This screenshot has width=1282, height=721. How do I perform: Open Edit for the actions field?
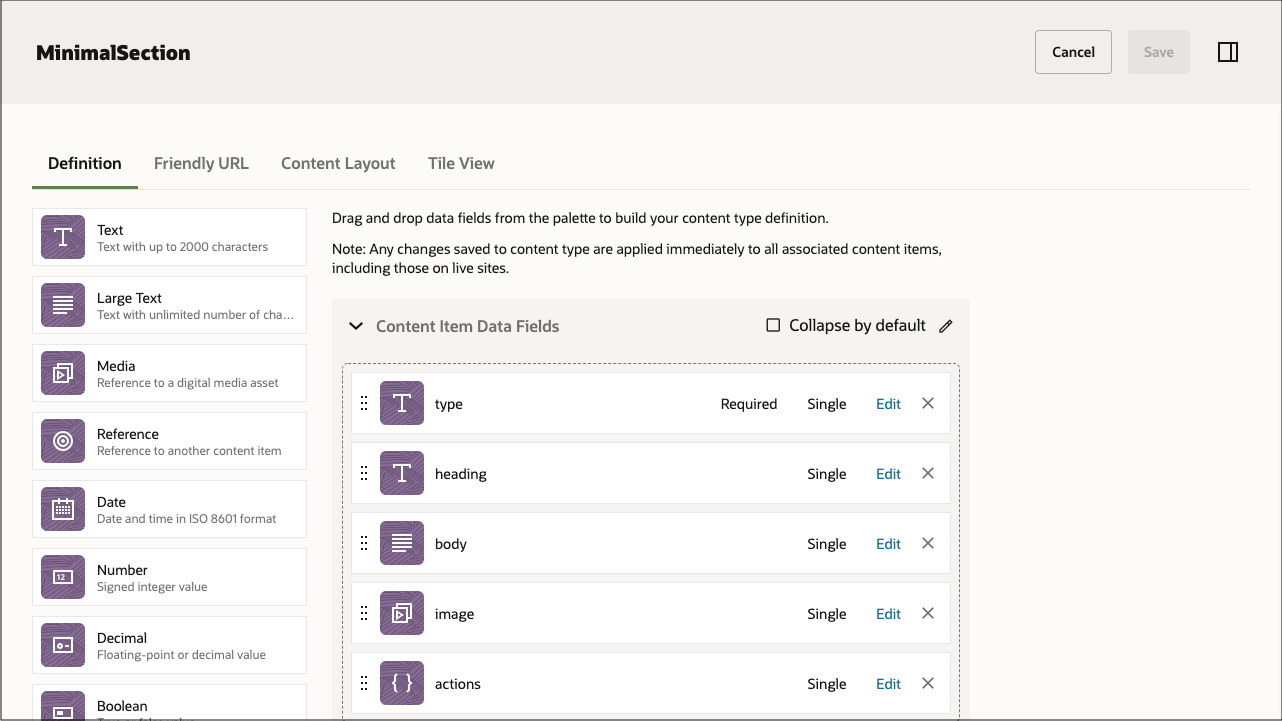888,684
